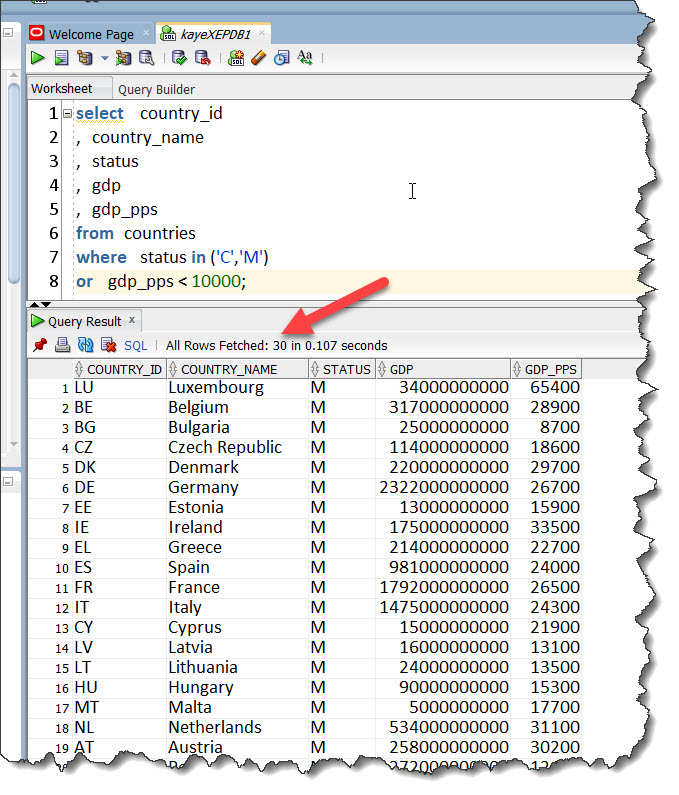Open SQL History with the clock icon
The height and width of the screenshot is (795, 679).
(x=281, y=58)
